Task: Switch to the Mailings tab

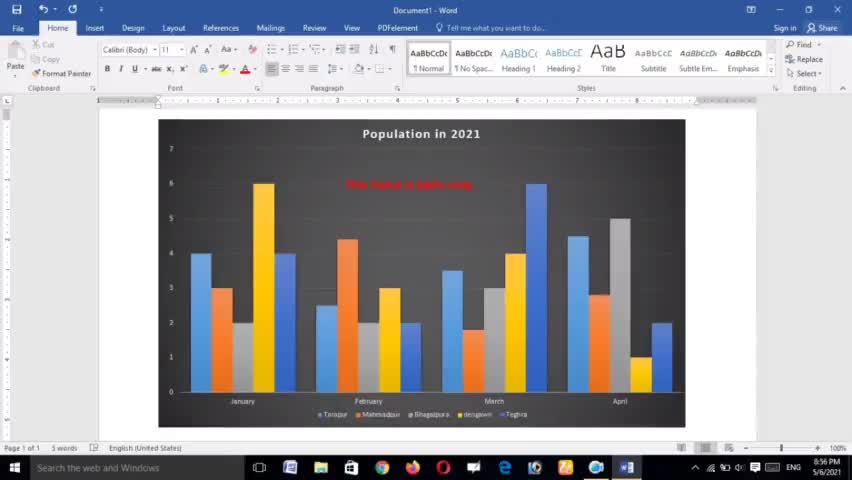Action: pyautogui.click(x=271, y=28)
